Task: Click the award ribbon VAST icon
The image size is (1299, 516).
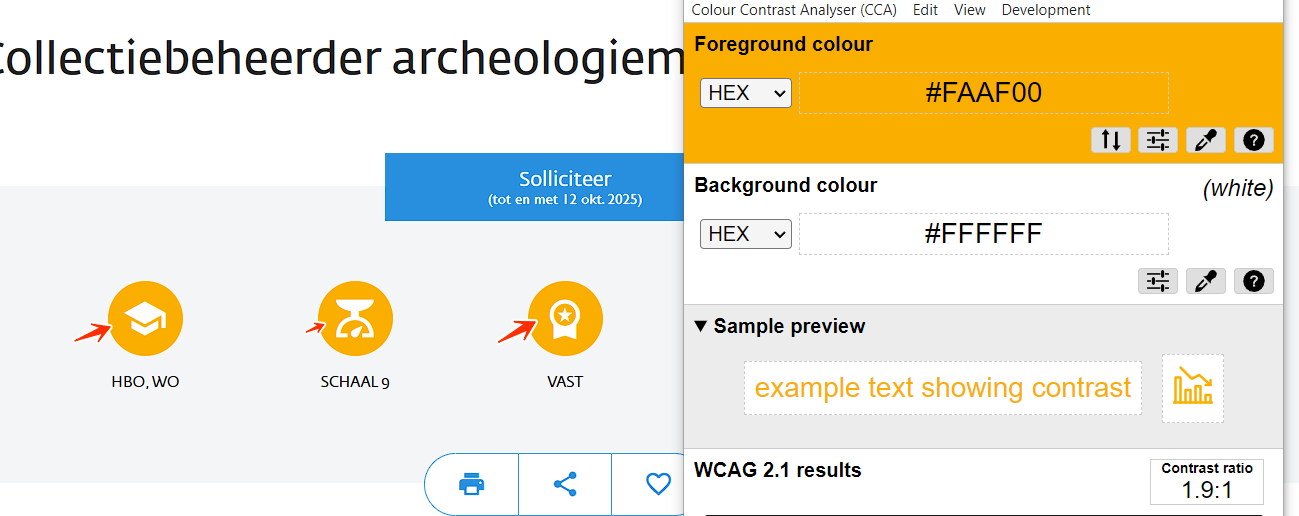Action: (x=565, y=319)
